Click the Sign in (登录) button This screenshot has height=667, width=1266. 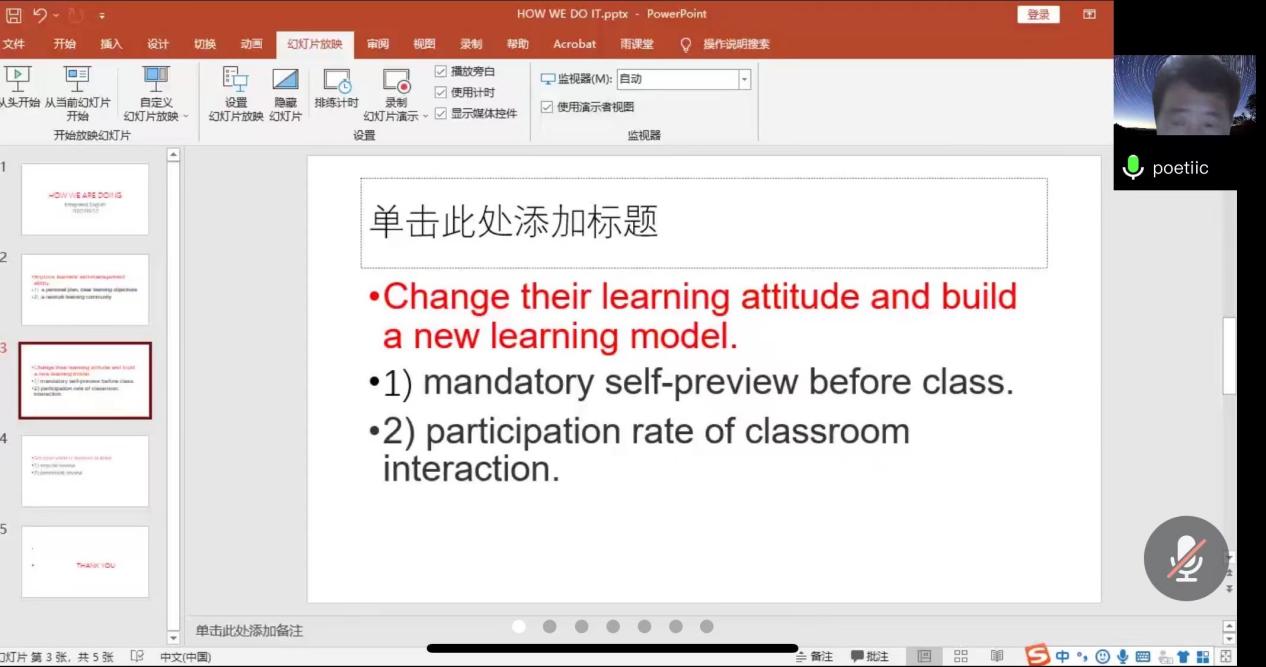pos(1038,14)
